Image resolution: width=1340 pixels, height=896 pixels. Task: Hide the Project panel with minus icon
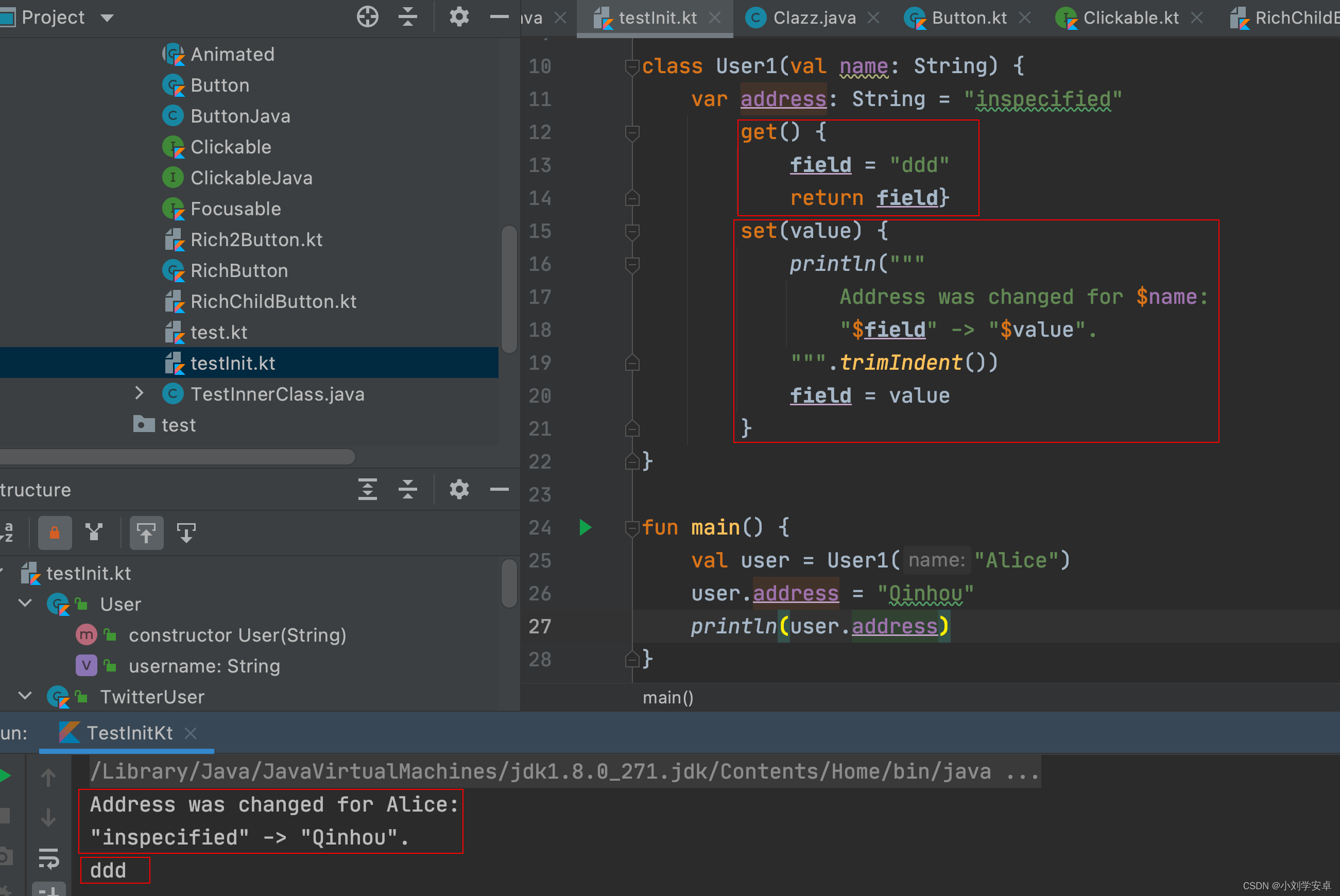click(499, 16)
